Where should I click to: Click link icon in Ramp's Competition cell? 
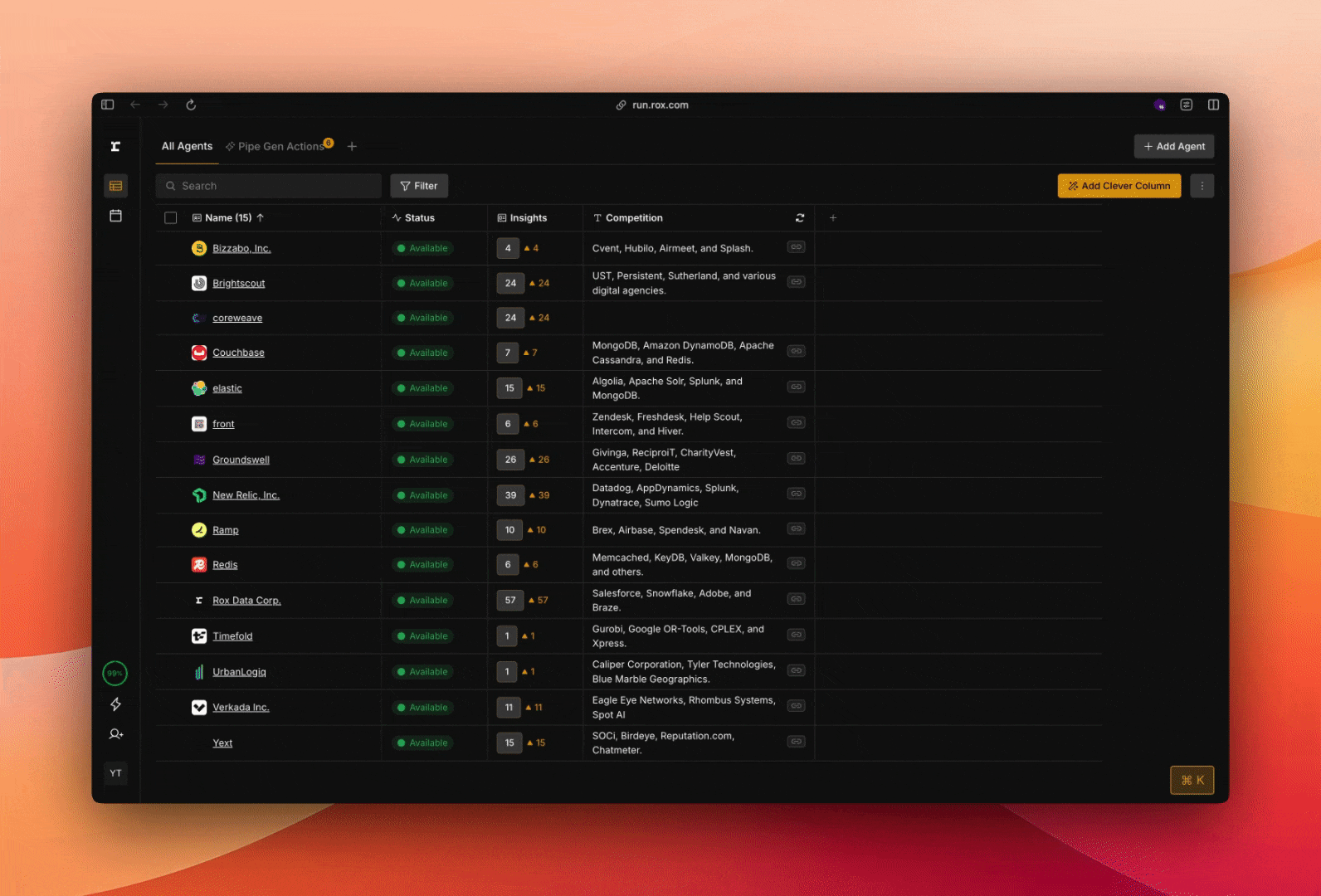point(796,529)
